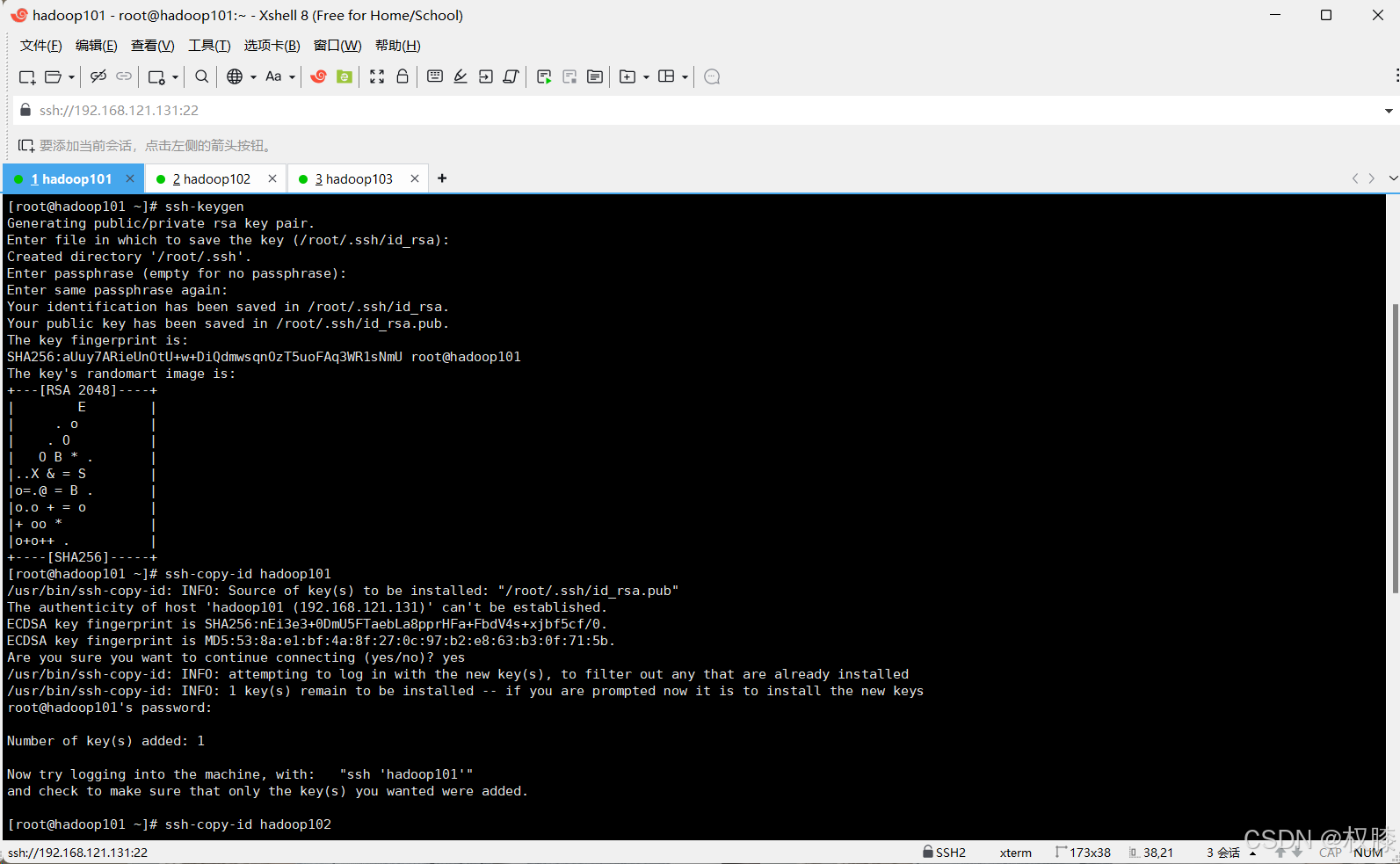Close the hadoop101 tab
This screenshot has height=864, width=1400.
[130, 178]
